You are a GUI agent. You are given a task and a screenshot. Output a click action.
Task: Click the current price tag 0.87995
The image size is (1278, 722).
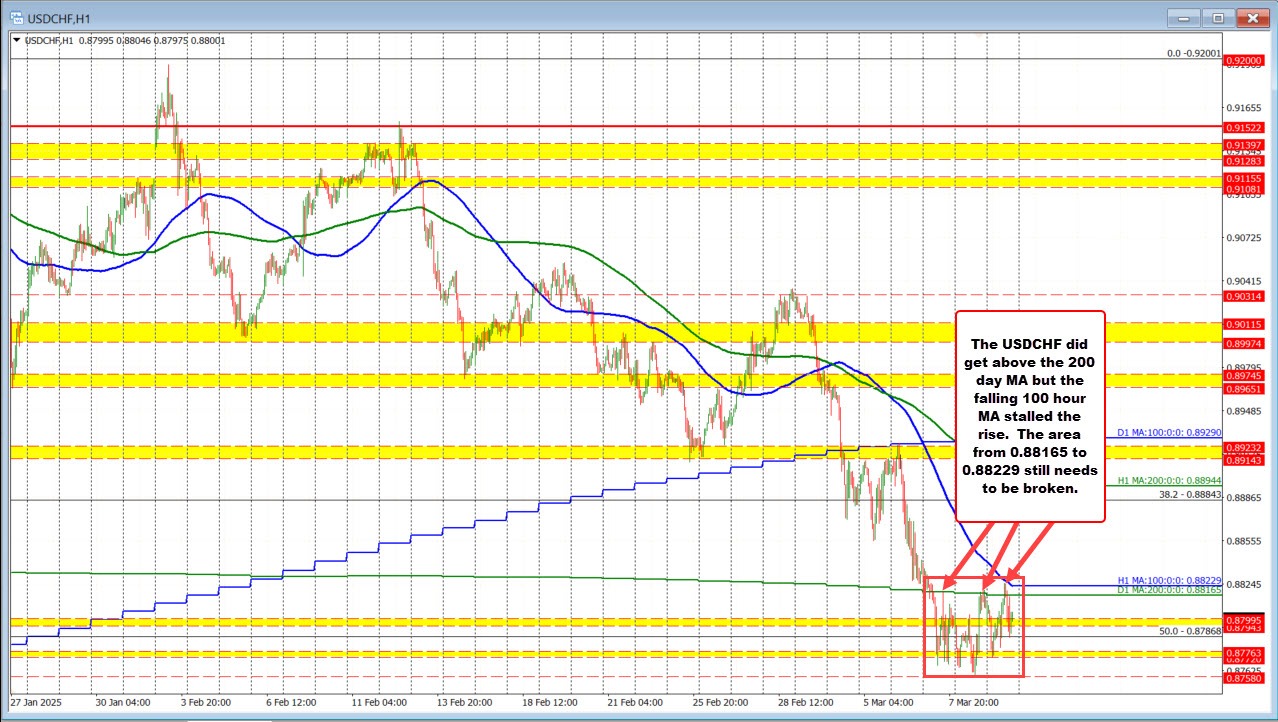(x=1246, y=621)
